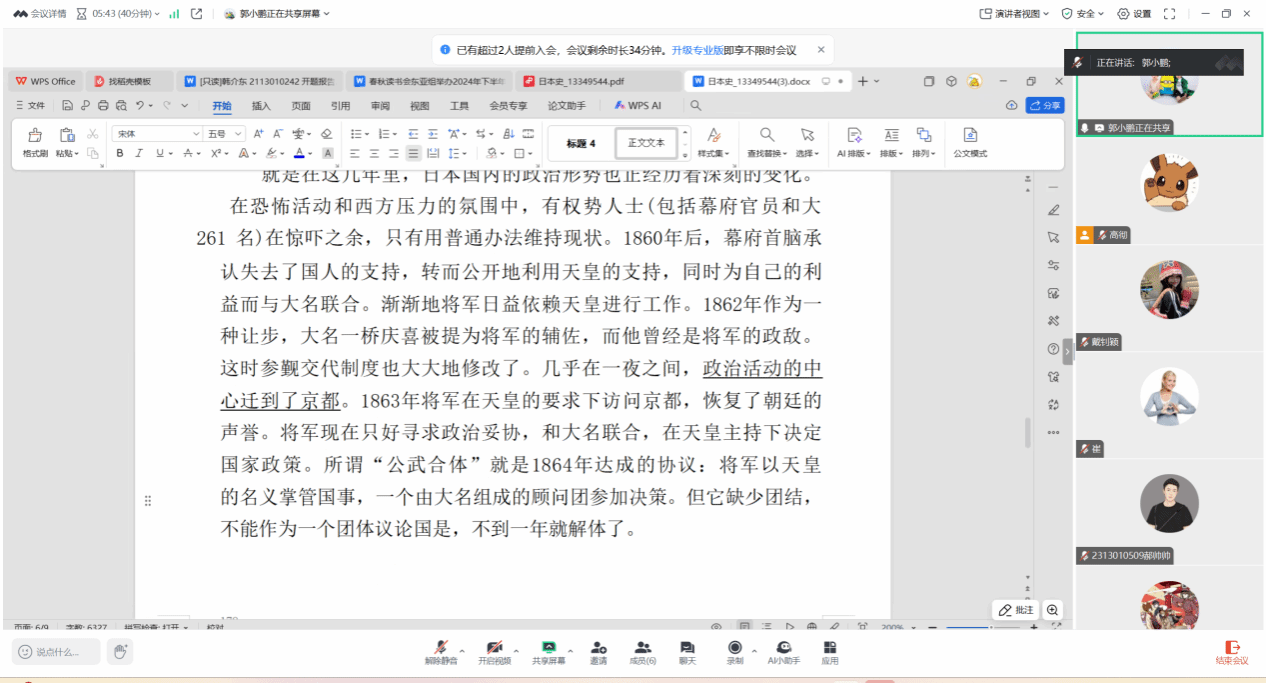
Task: Expand the font name dropdown (宋体)
Action: pyautogui.click(x=196, y=133)
